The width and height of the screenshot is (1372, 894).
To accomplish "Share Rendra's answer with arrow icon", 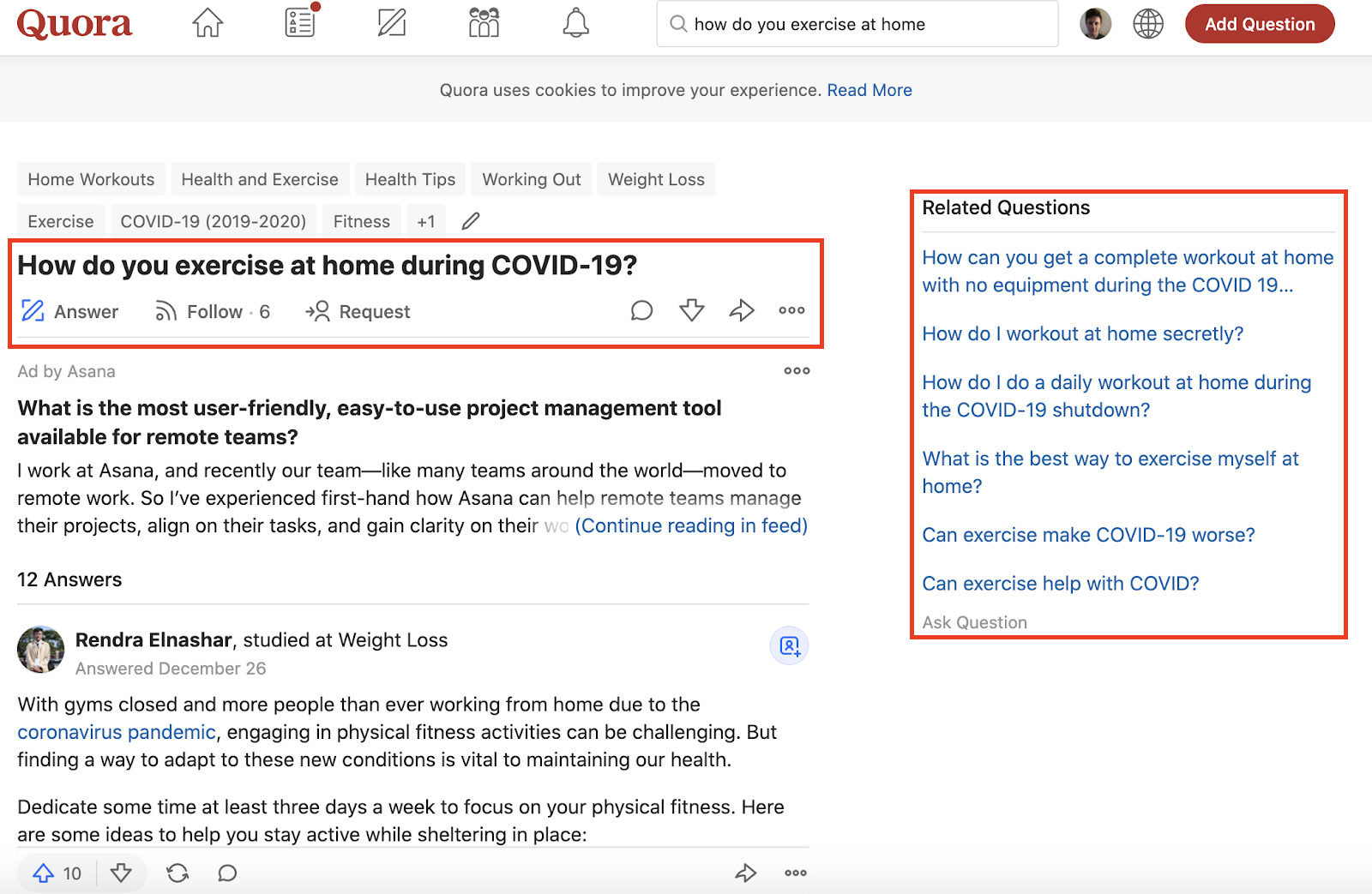I will pyautogui.click(x=746, y=873).
